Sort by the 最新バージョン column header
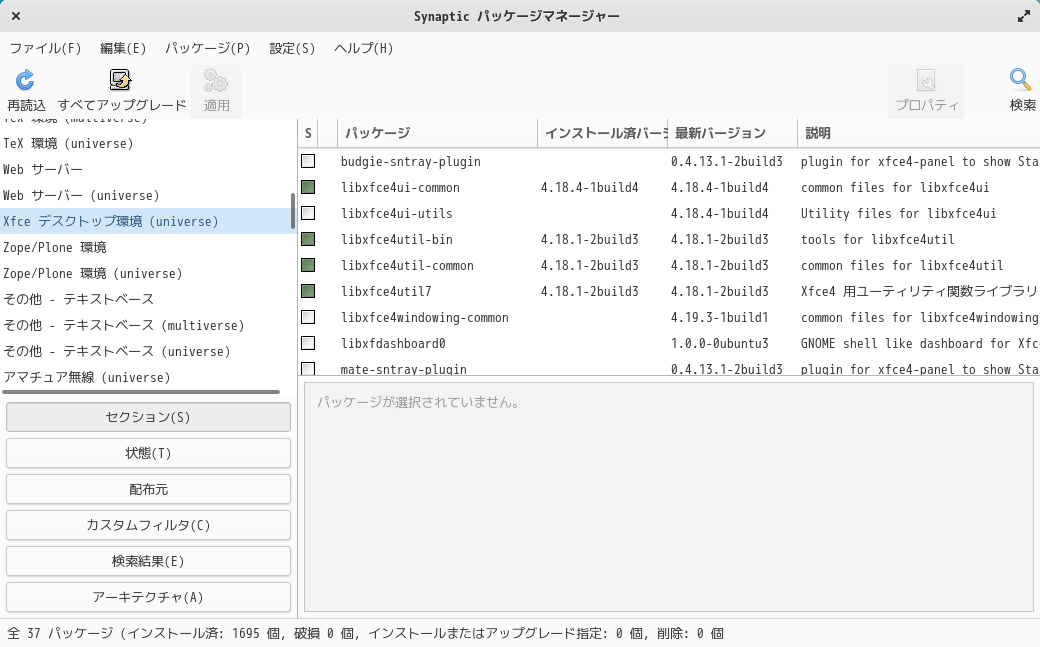The image size is (1040, 647). (x=732, y=133)
